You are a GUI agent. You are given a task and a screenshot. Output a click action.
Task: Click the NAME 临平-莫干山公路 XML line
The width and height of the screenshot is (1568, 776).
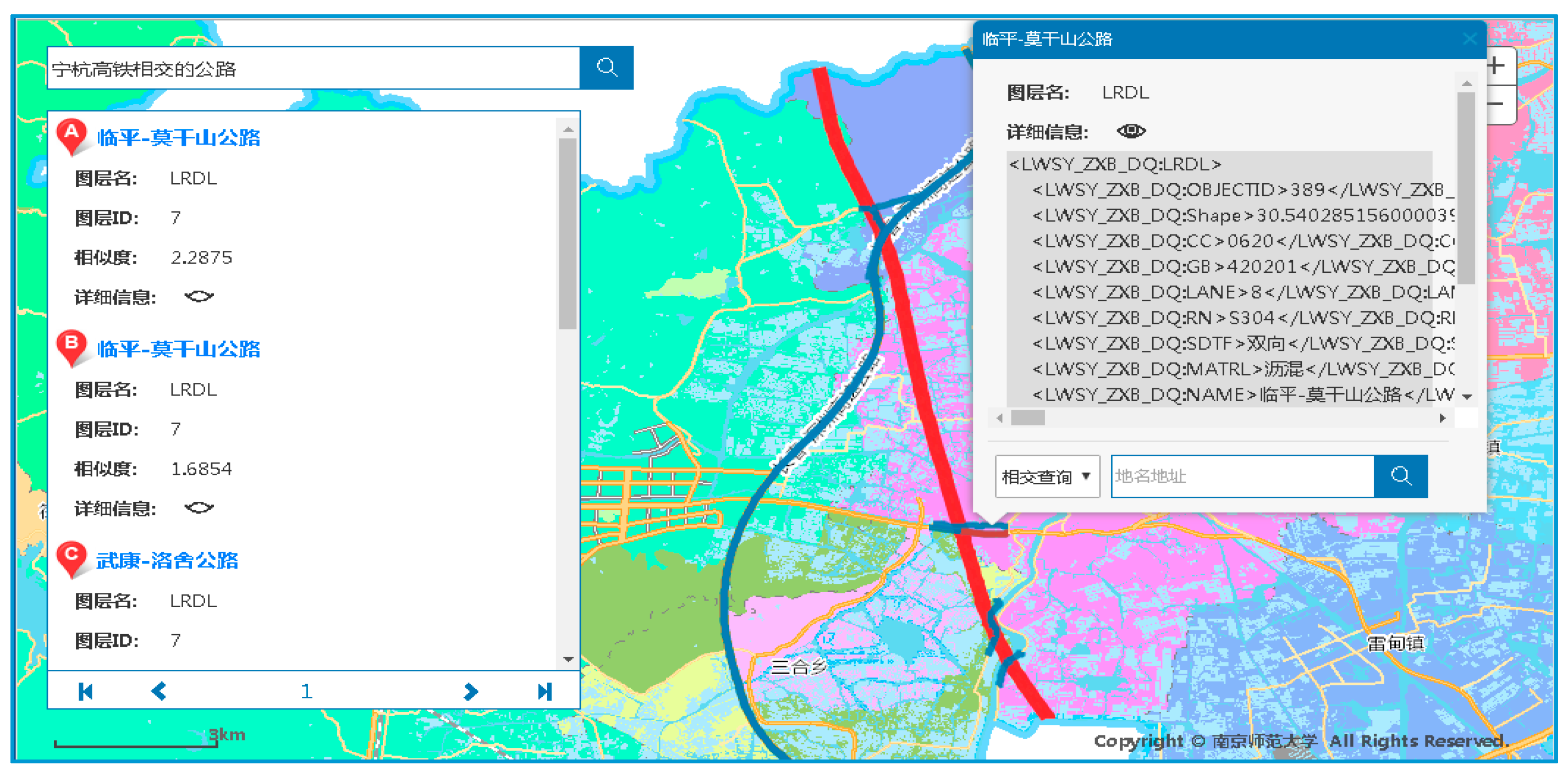[x=1243, y=394]
